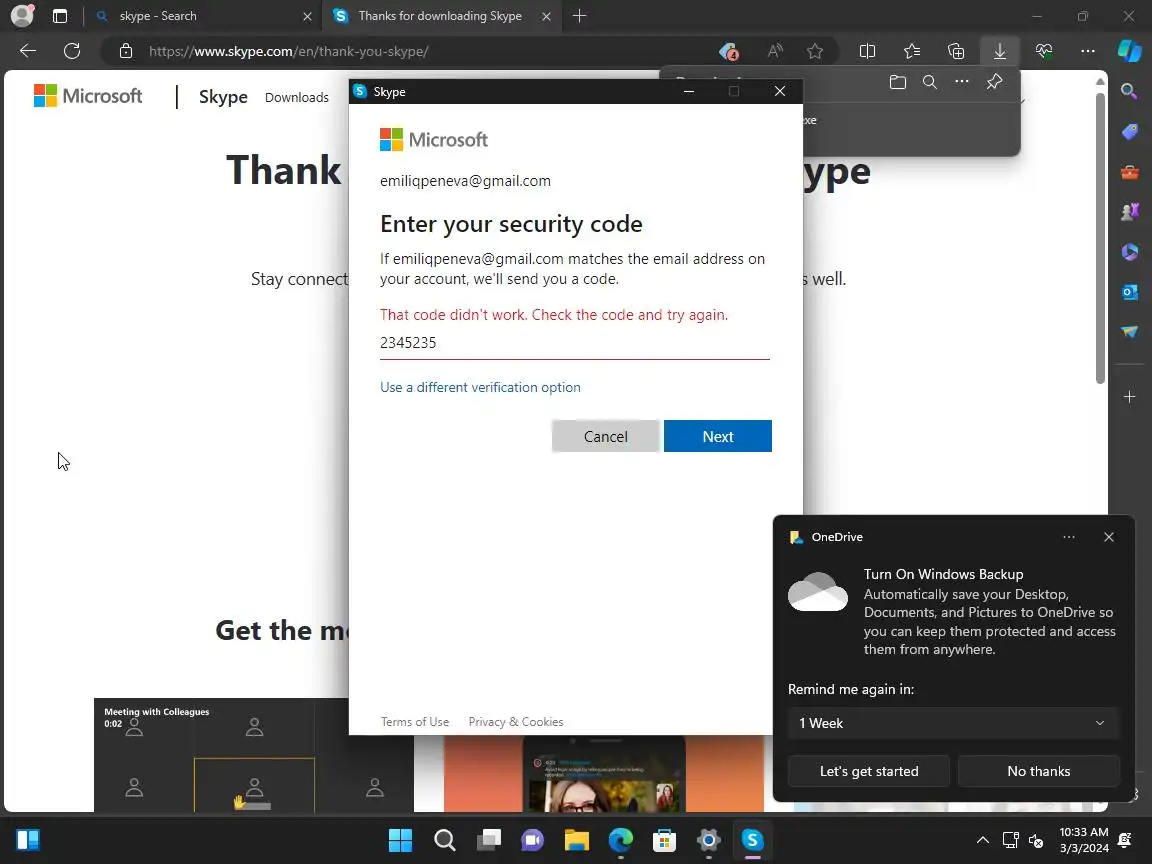The height and width of the screenshot is (864, 1152).
Task: Open Widgets button on taskbar
Action: 28,840
